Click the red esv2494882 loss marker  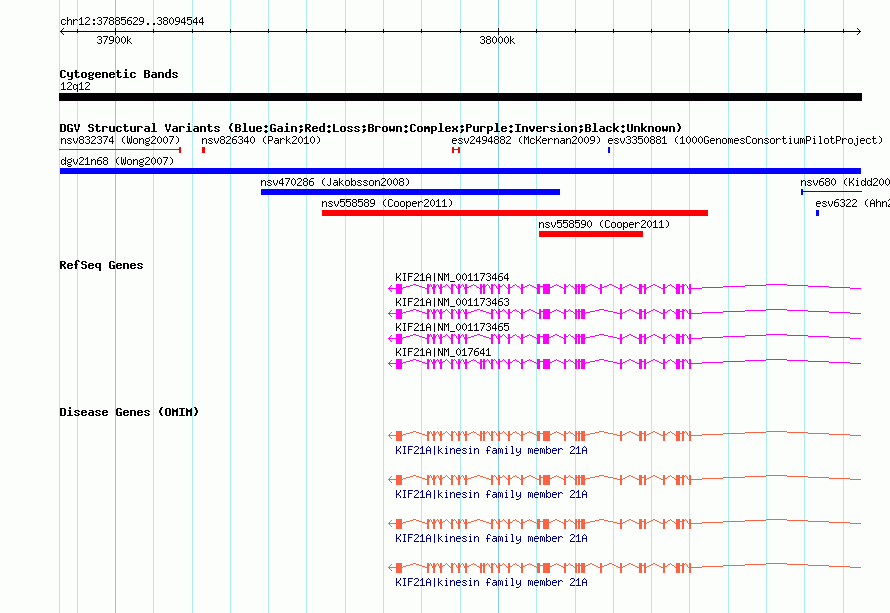[456, 150]
